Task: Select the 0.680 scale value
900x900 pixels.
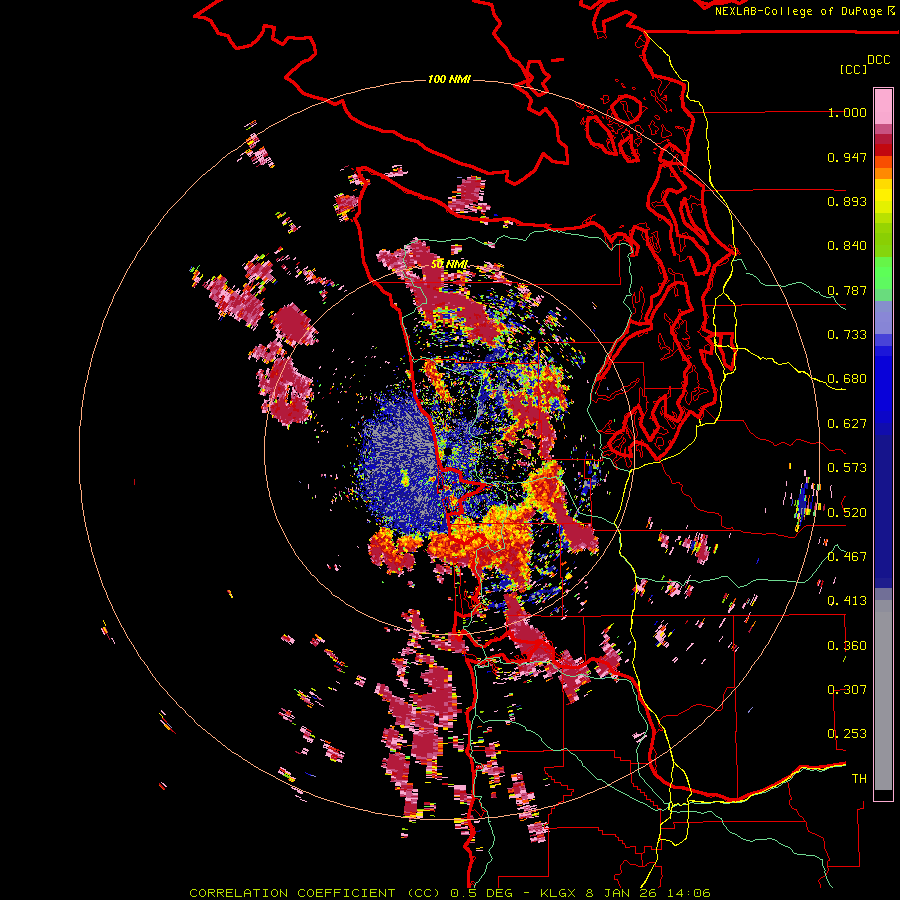Action: 847,379
